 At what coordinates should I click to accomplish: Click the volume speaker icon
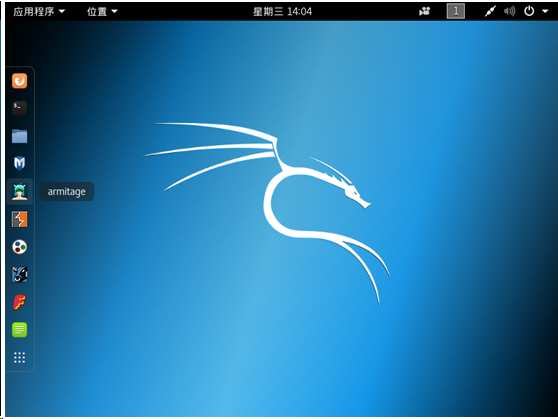click(509, 11)
